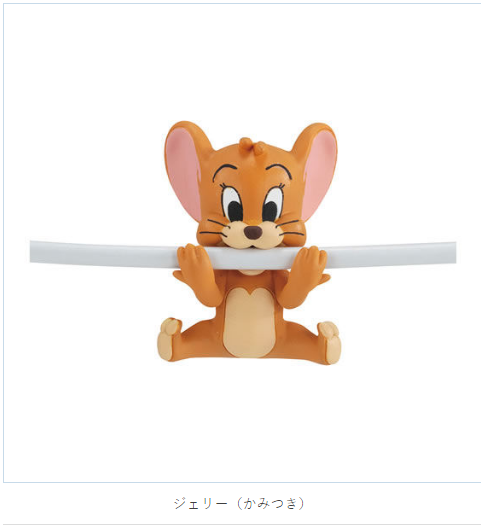Click Jerry's right foot
The height and width of the screenshot is (528, 481).
[x=329, y=343]
